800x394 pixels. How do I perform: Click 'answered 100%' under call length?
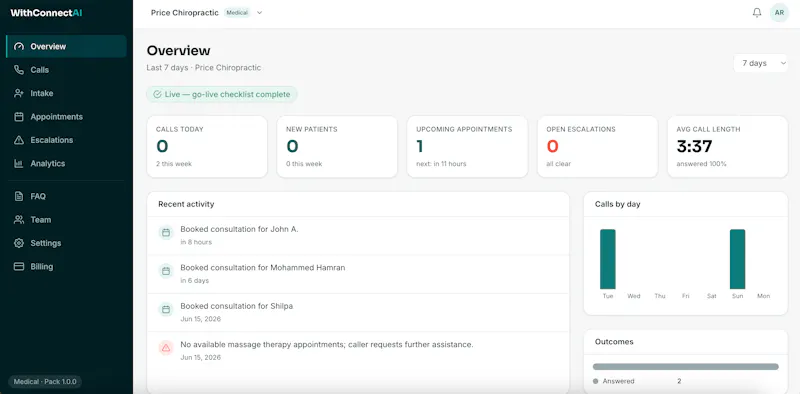[x=702, y=164]
